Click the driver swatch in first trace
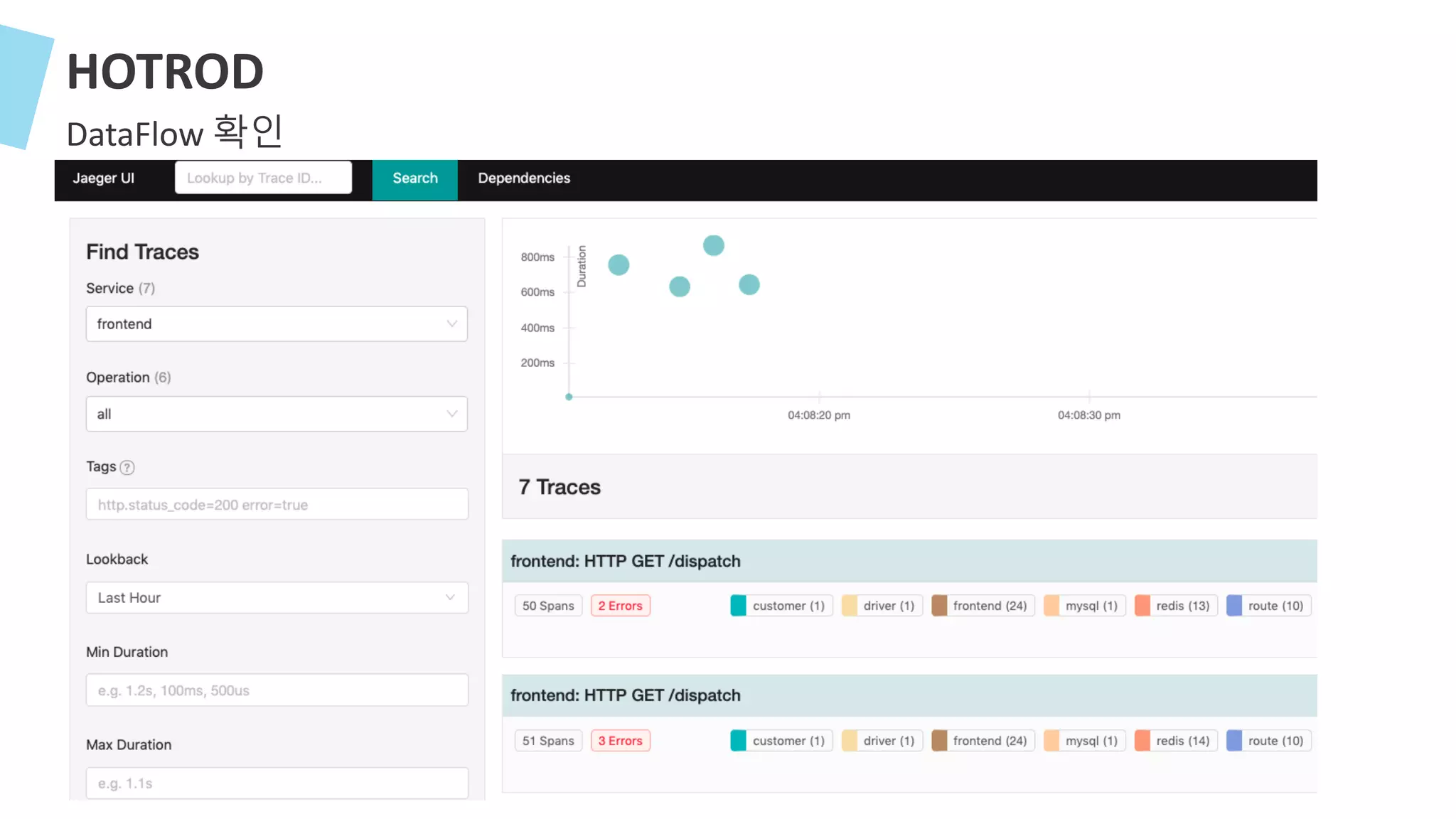The width and height of the screenshot is (1456, 819). tap(849, 606)
